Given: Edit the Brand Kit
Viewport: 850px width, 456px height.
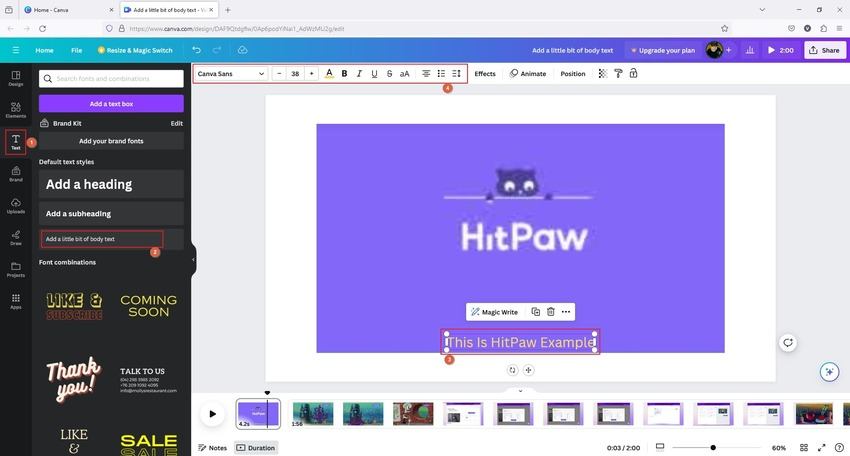Looking at the screenshot, I should (177, 124).
